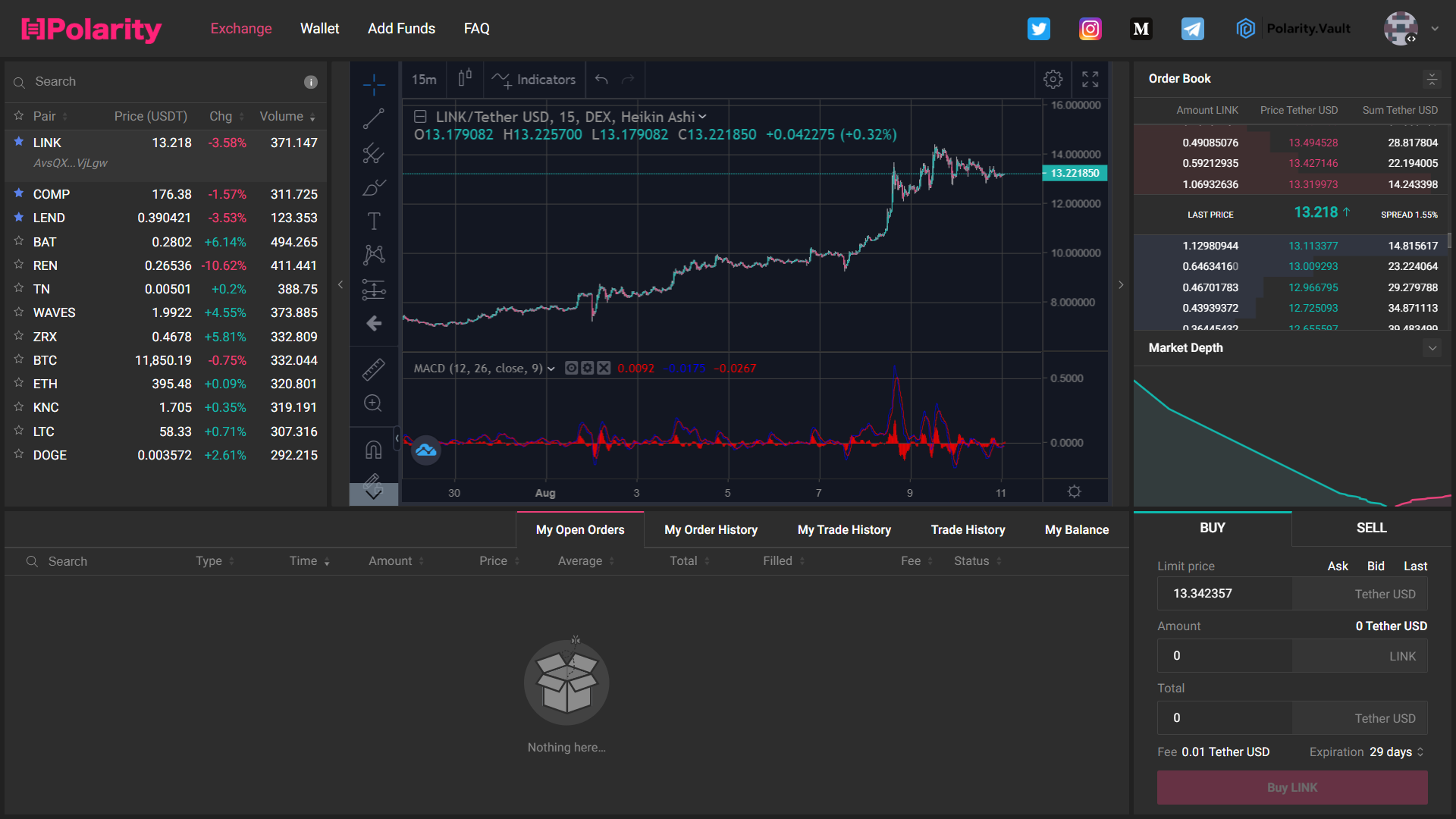Screen dimensions: 1456x819
Task: Unfavorite the COMP pair star
Action: pos(19,193)
